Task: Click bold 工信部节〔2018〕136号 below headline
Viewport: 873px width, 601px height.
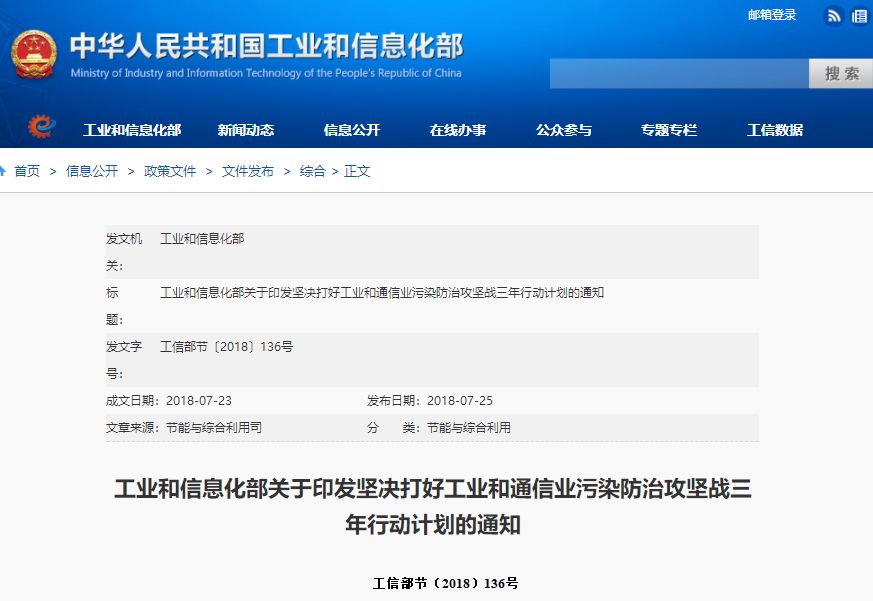Action: coord(445,583)
